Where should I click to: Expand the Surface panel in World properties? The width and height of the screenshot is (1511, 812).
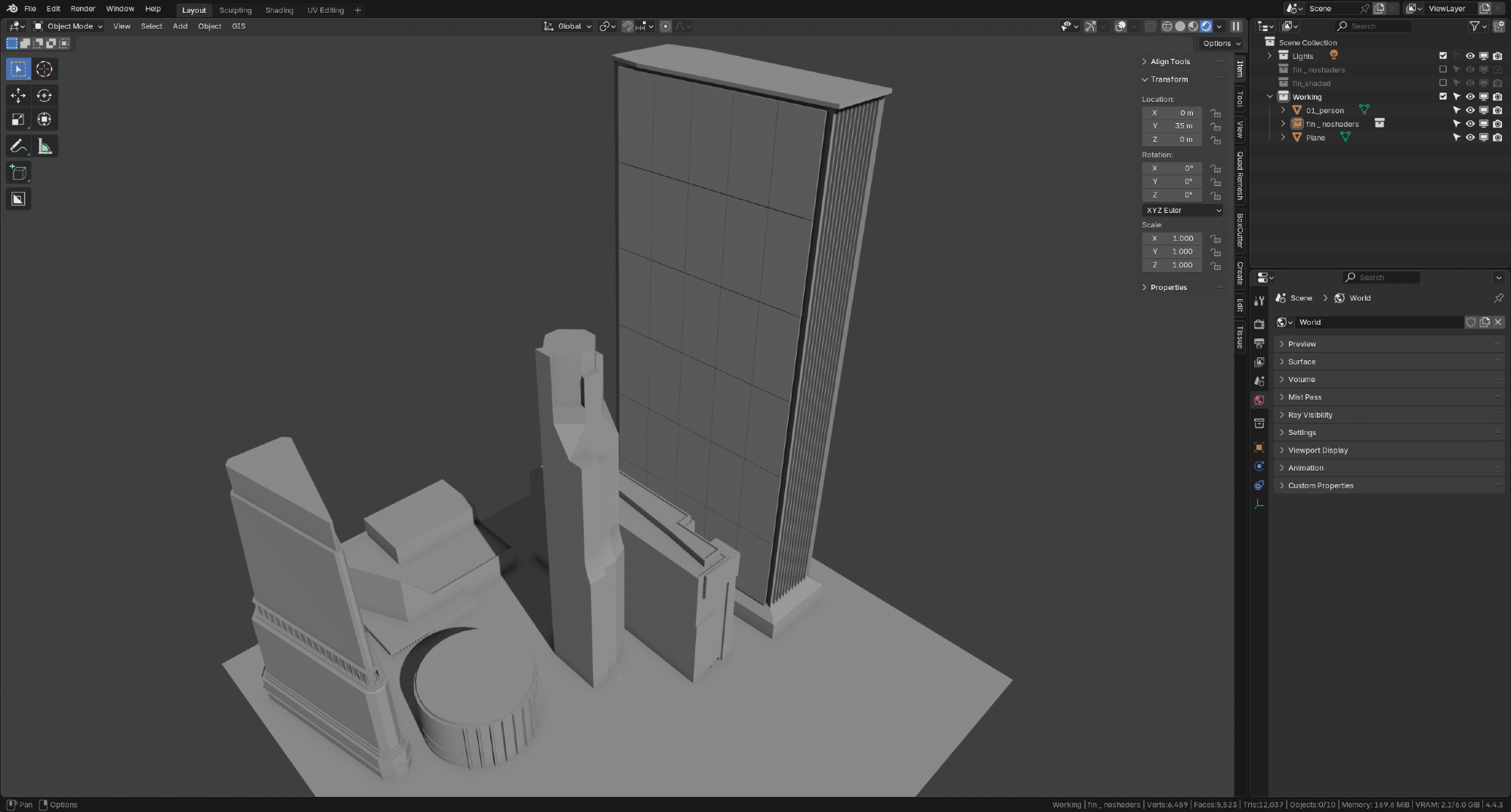tap(1302, 362)
